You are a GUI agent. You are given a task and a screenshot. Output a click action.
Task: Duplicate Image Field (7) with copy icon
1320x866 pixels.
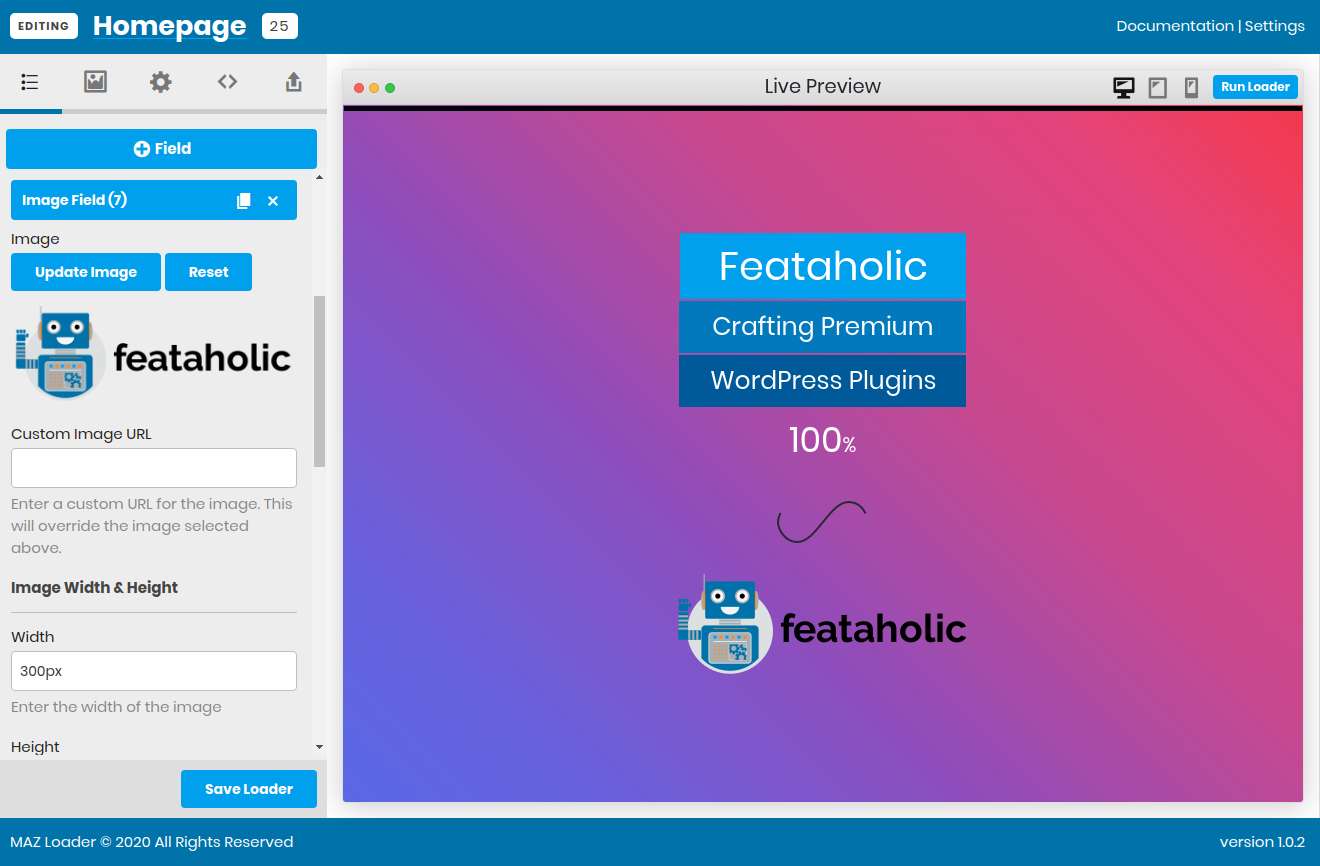pos(243,201)
